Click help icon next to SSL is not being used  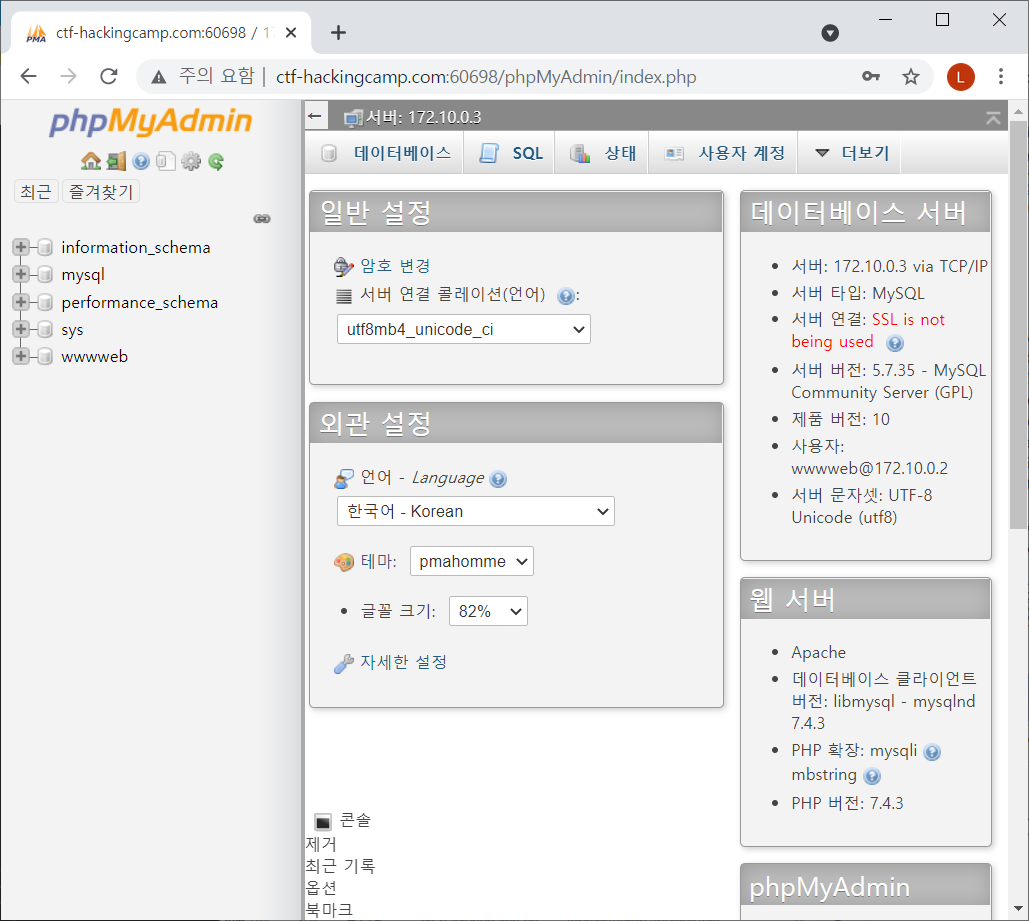point(894,343)
